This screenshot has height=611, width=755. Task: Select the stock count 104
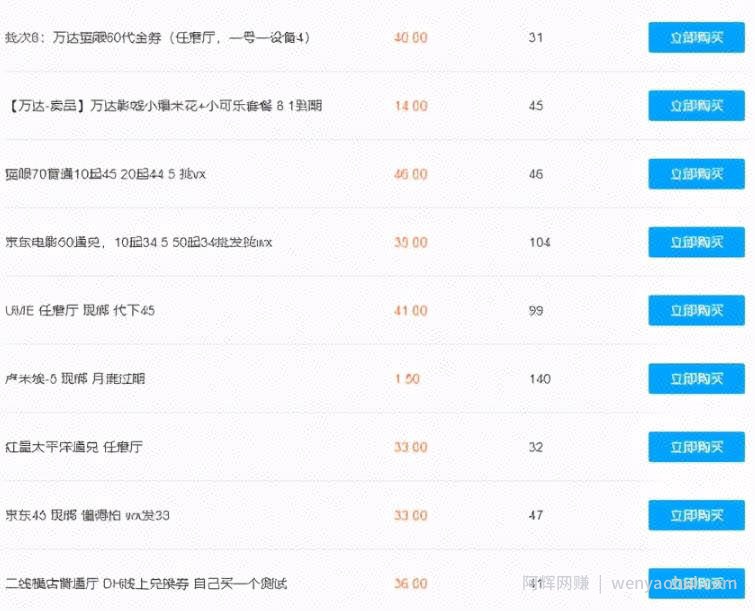point(540,242)
